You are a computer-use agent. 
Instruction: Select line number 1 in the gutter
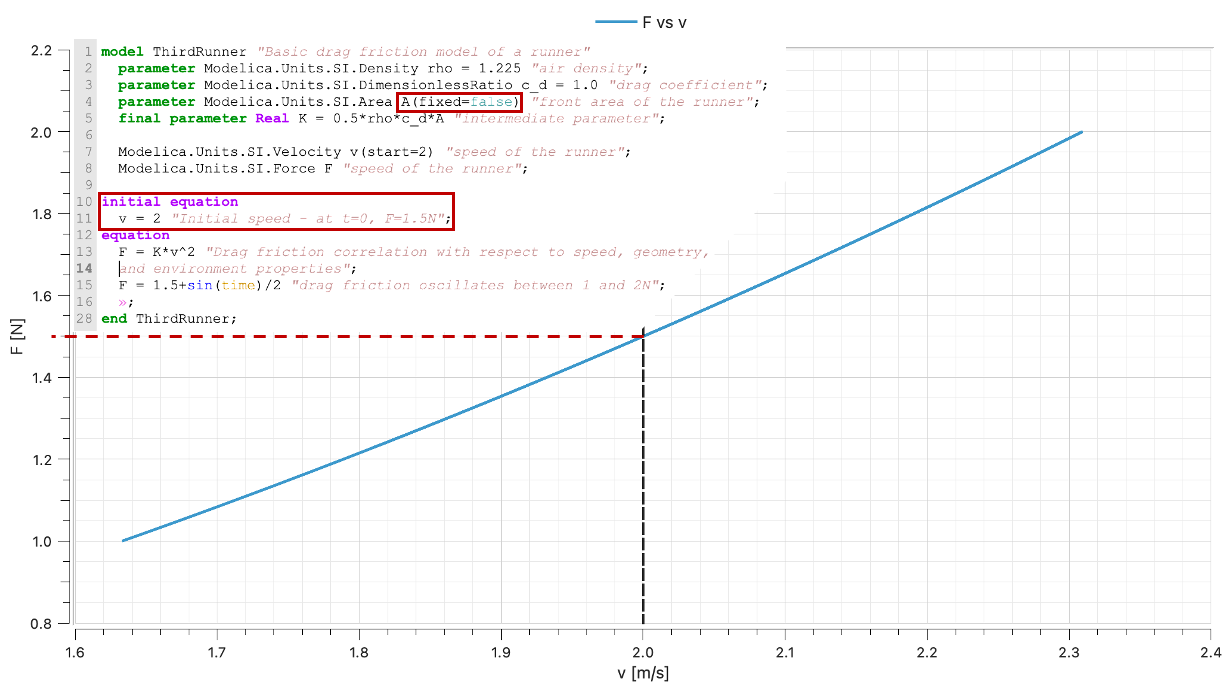88,52
